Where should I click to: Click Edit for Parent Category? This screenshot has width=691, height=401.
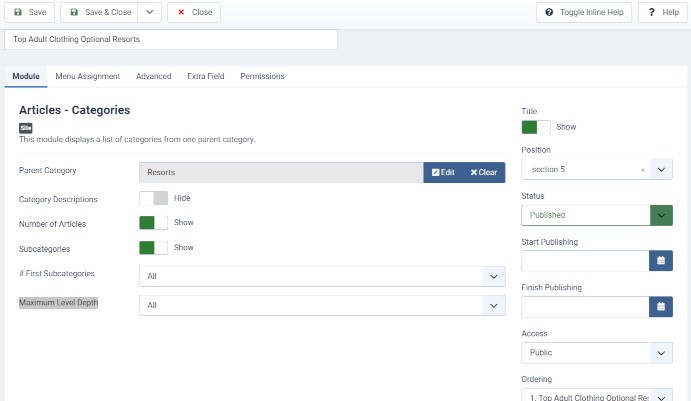[x=443, y=172]
